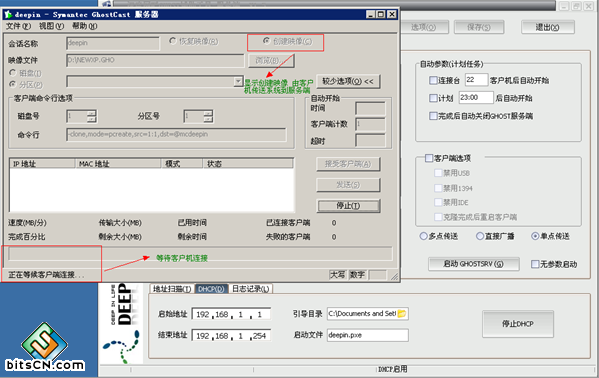Toggle the 禁用USB checkbox
This screenshot has width=599, height=378.
438,173
